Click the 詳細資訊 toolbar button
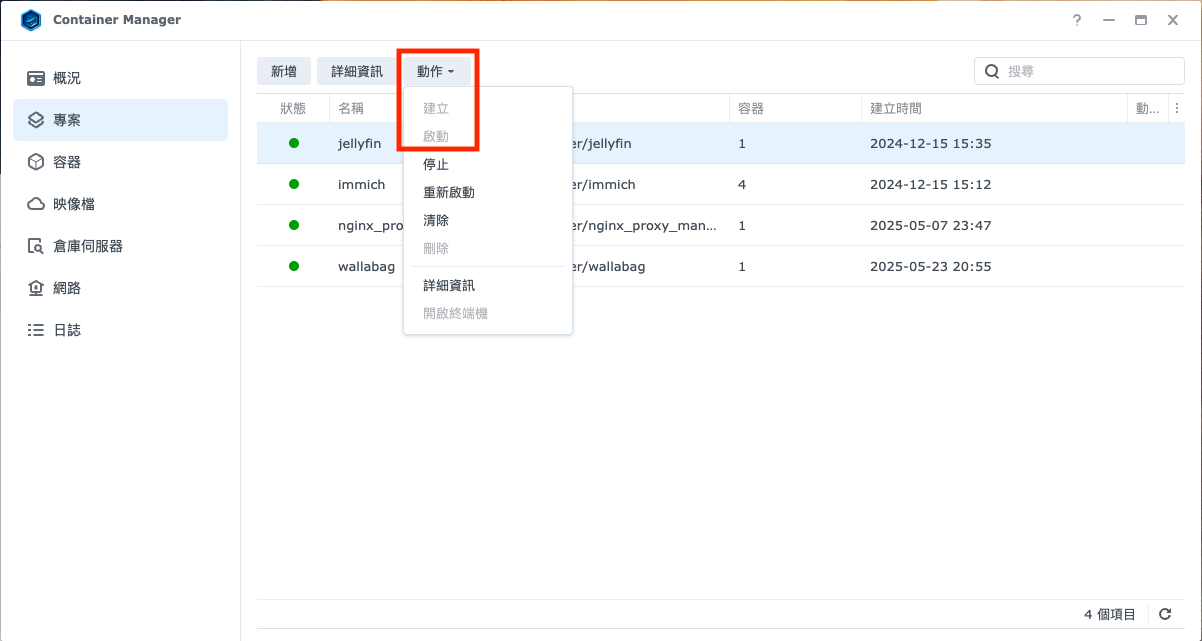The width and height of the screenshot is (1202, 641). coord(357,71)
